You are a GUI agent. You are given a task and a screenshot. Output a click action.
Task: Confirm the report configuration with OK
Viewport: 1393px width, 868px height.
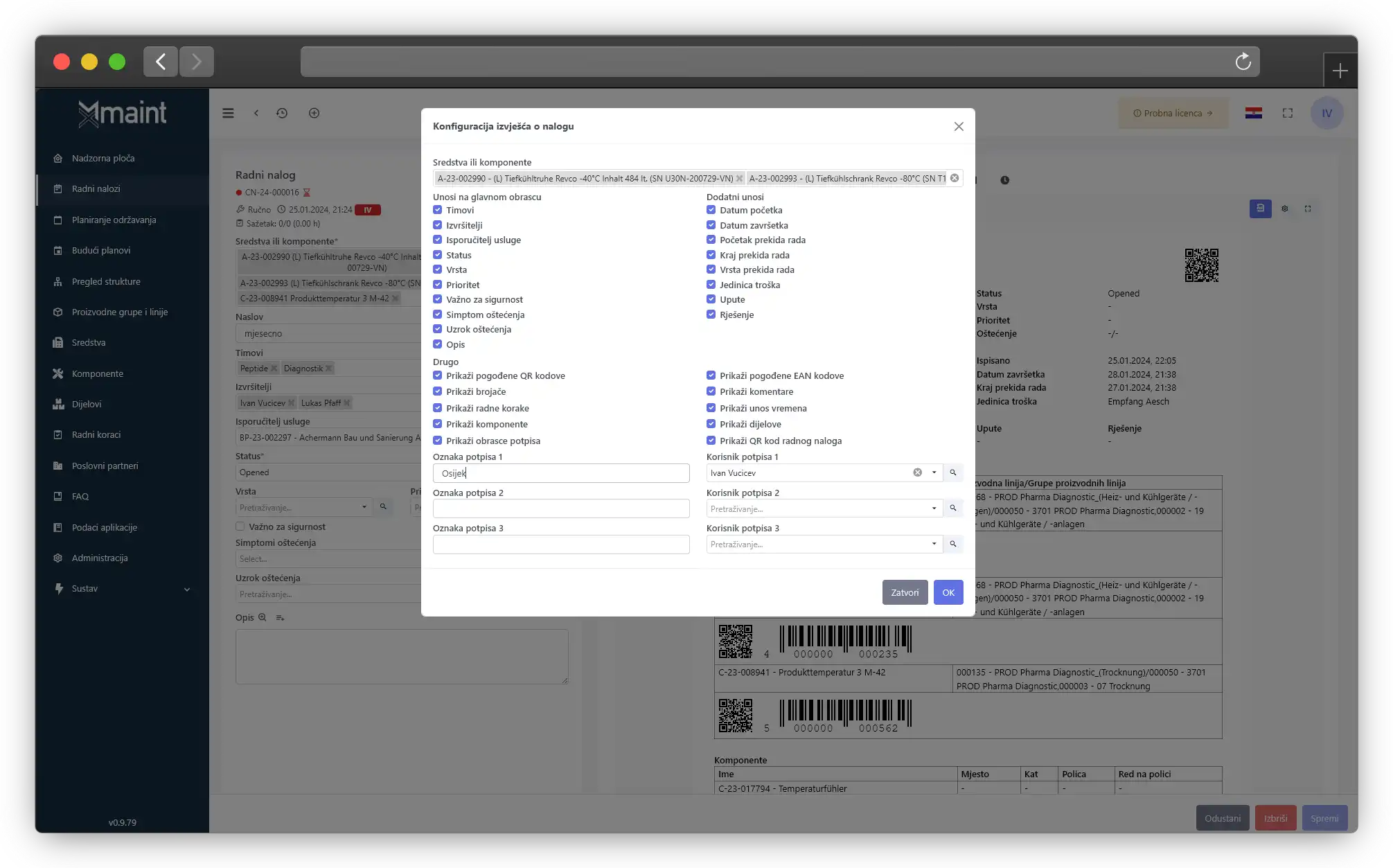point(948,592)
